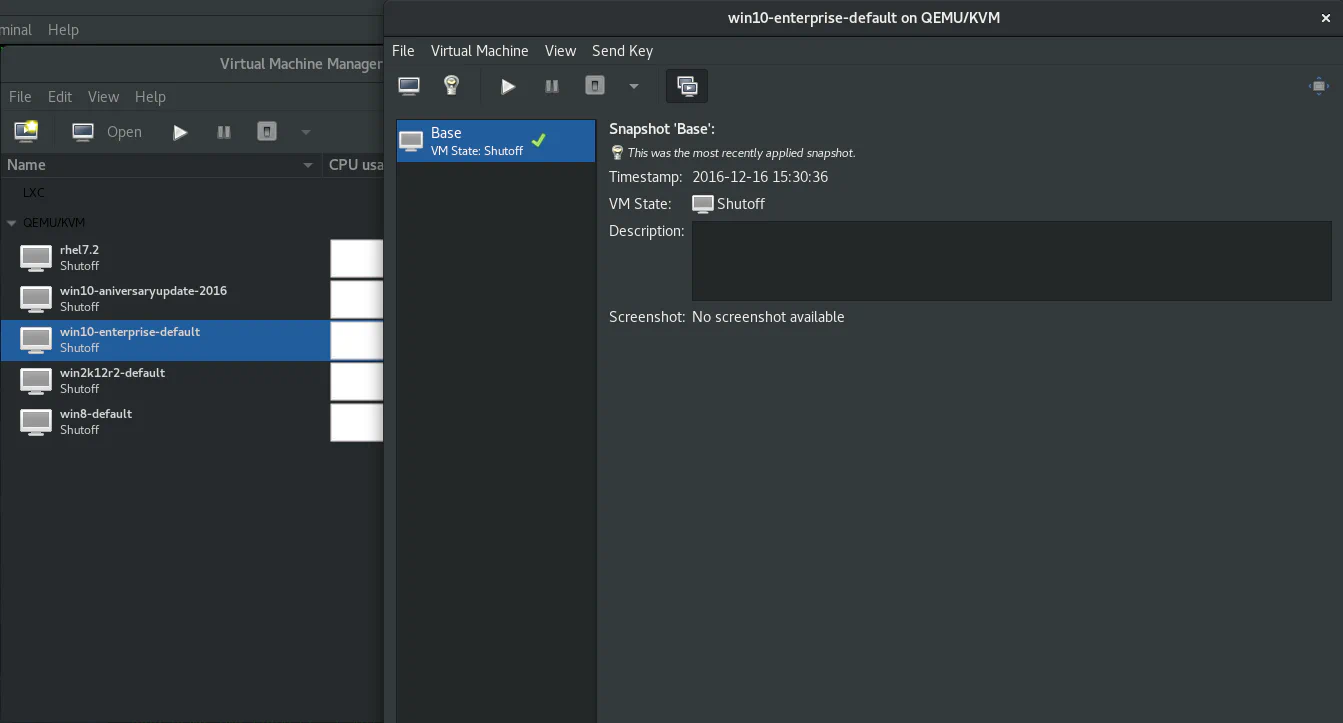Close the win10-enterprise-default window

pyautogui.click(x=1326, y=18)
